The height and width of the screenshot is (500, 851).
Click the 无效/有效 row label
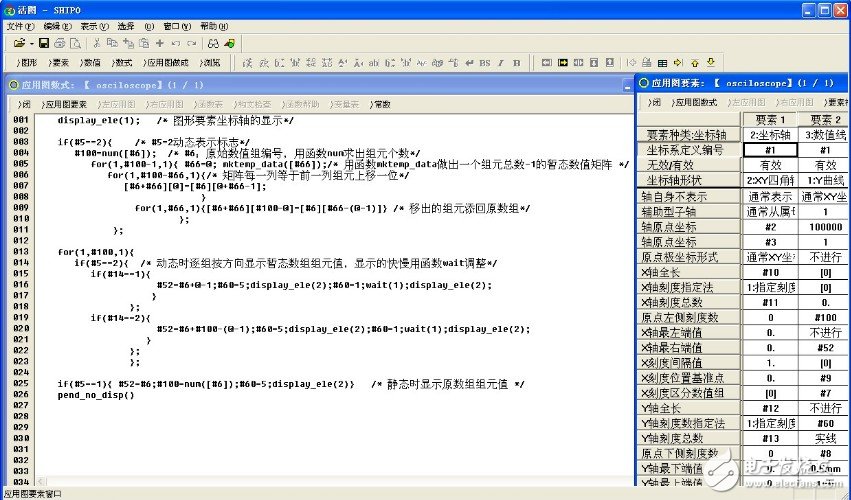point(688,165)
